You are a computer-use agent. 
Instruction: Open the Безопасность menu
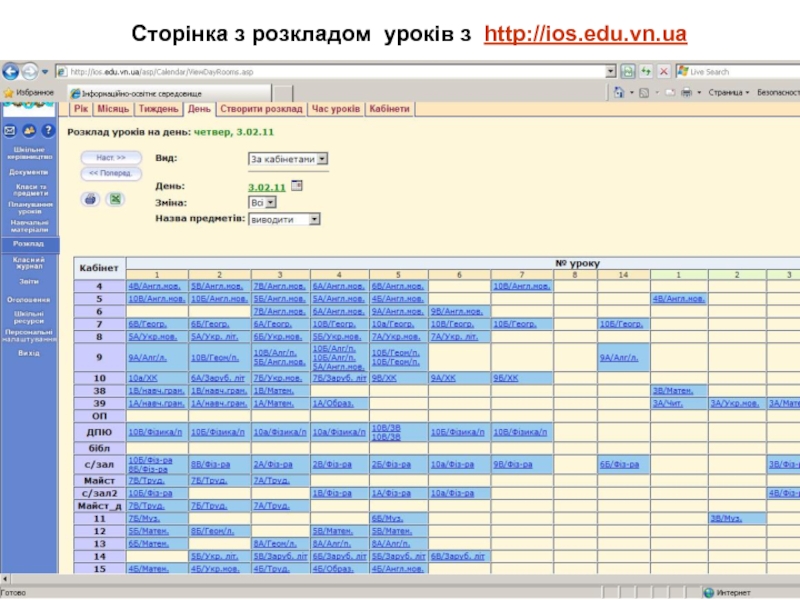(778, 92)
